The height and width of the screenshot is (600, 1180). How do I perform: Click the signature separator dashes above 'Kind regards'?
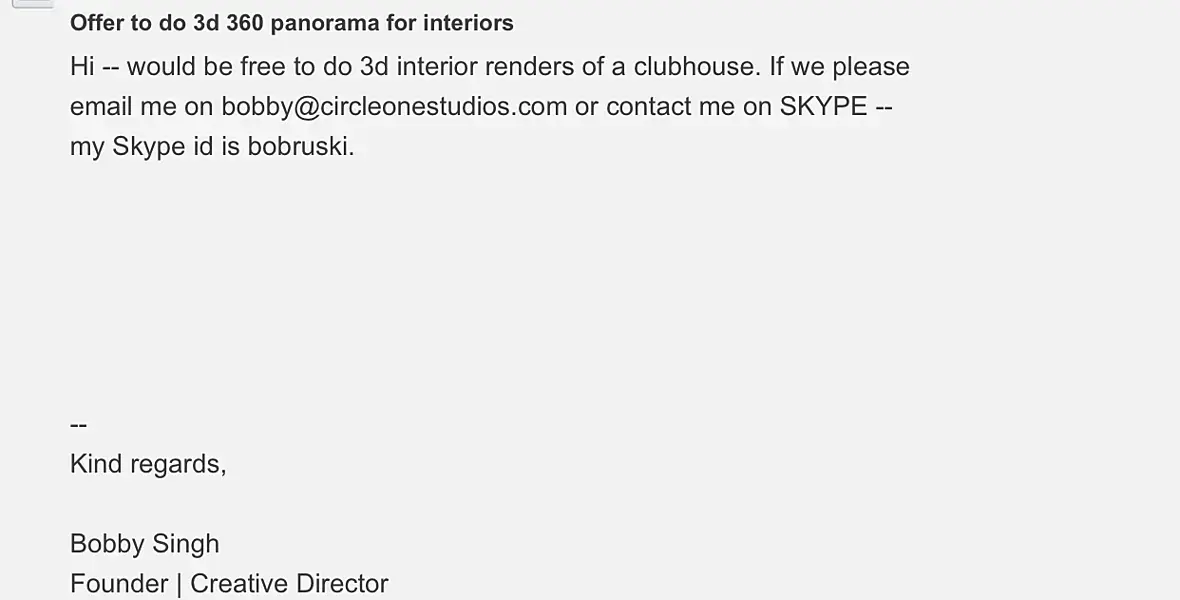coord(79,425)
